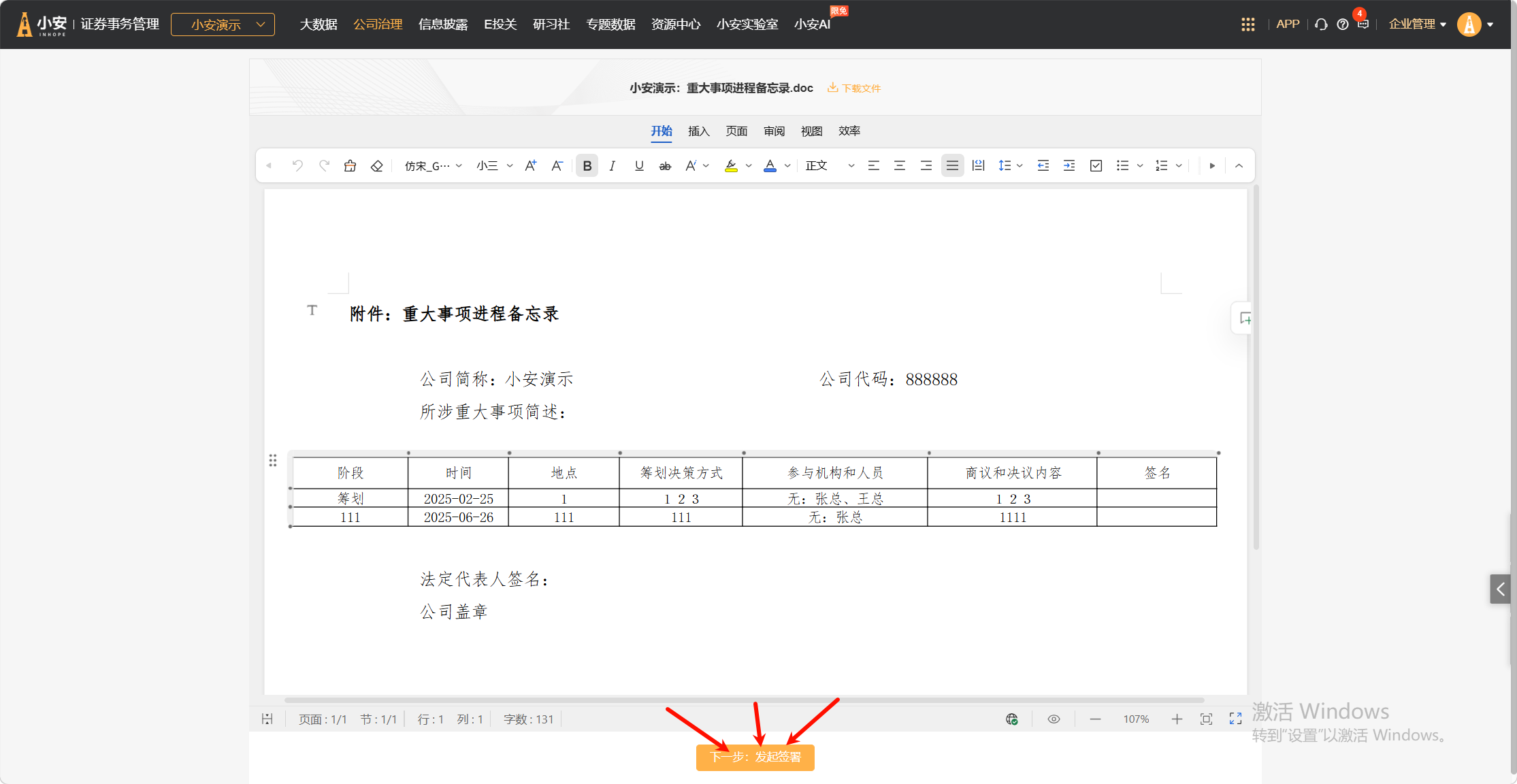Click center align icon

pos(900,165)
